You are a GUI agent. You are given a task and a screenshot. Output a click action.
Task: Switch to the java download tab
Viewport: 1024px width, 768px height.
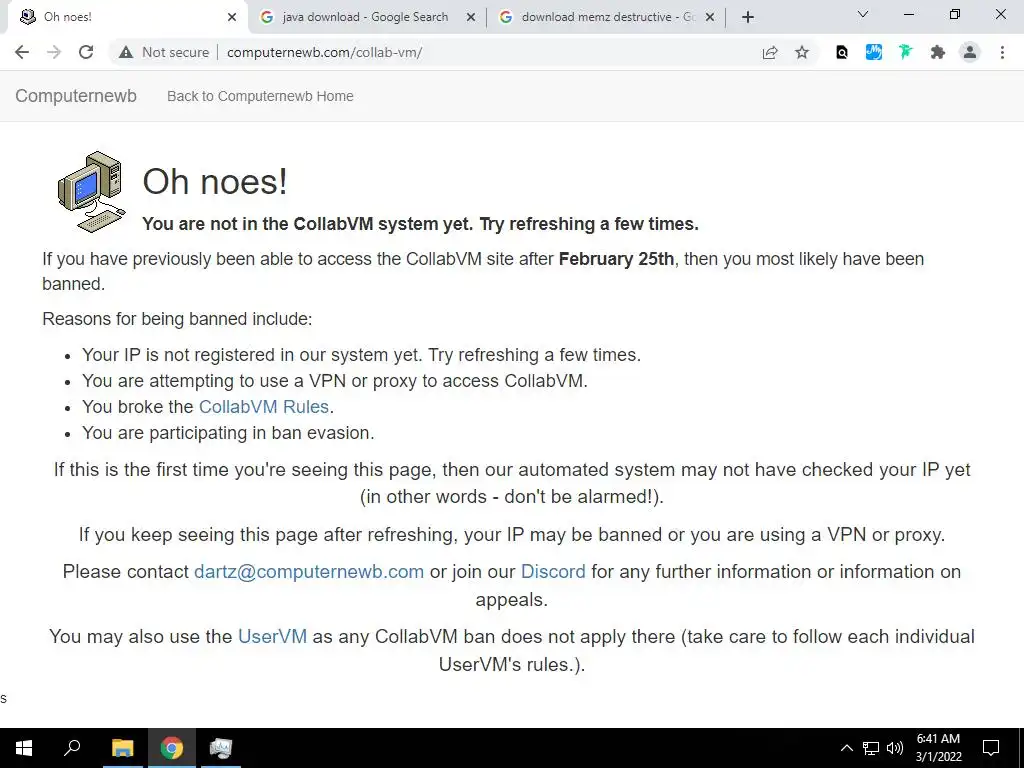[366, 17]
